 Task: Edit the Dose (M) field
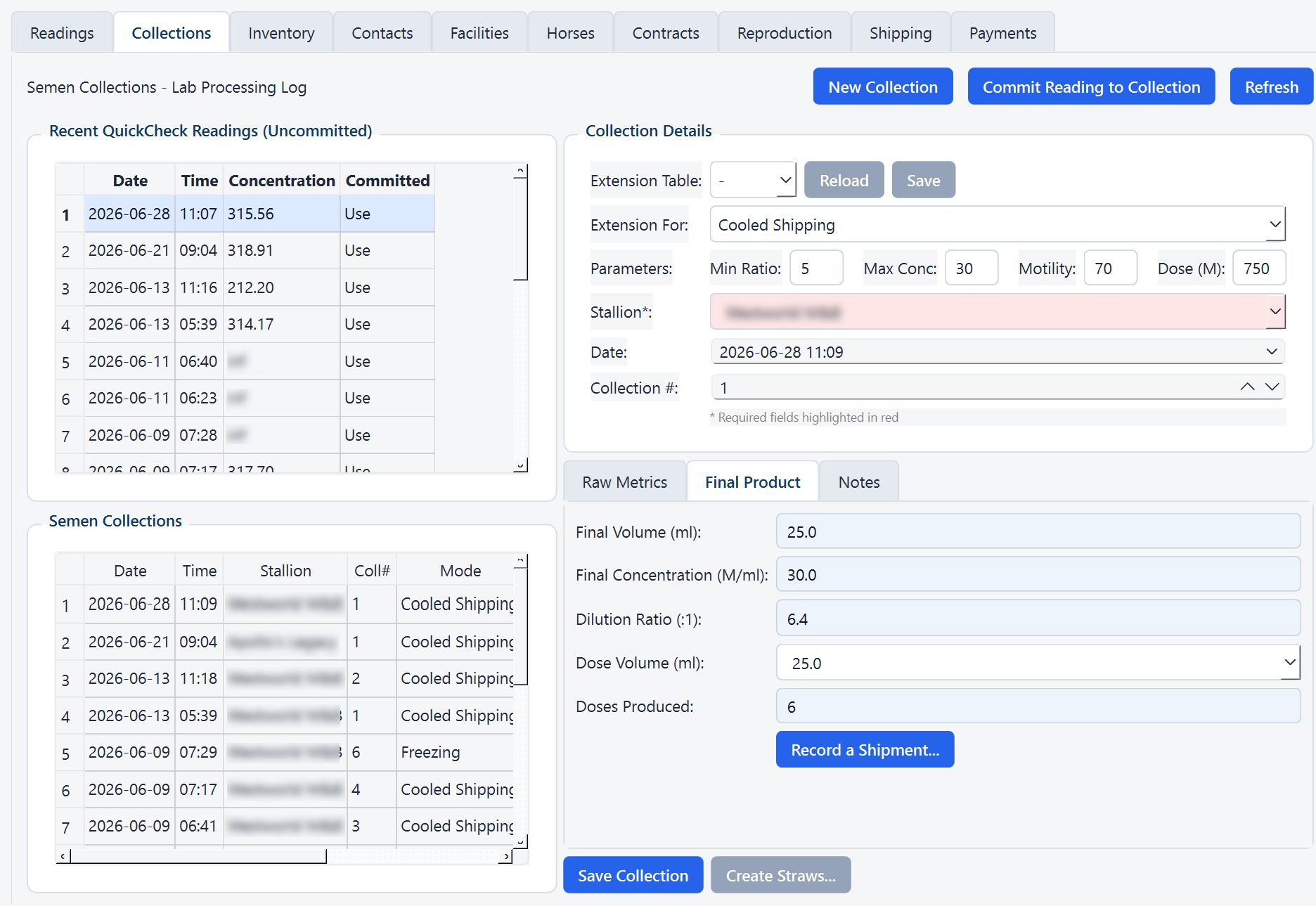point(1259,268)
